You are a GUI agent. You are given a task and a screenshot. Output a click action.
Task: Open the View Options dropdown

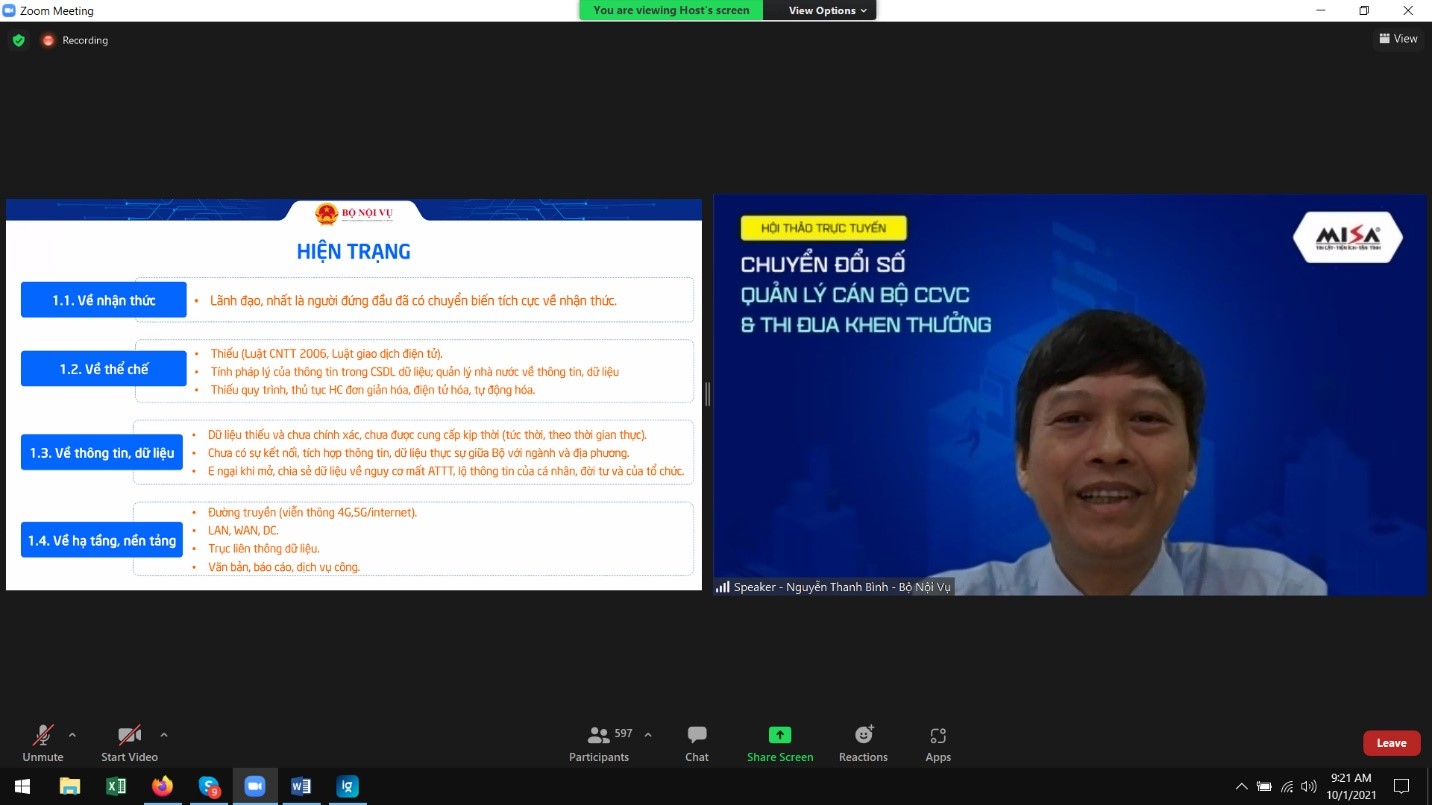click(x=827, y=10)
